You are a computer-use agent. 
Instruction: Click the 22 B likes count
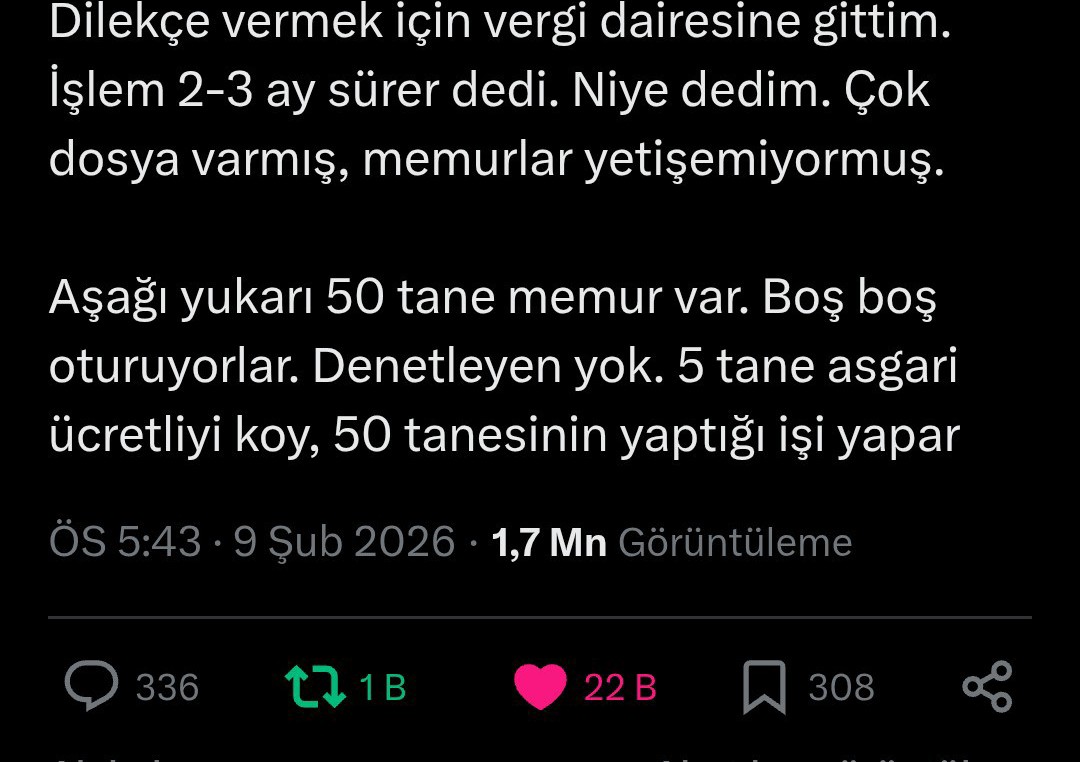pos(620,687)
